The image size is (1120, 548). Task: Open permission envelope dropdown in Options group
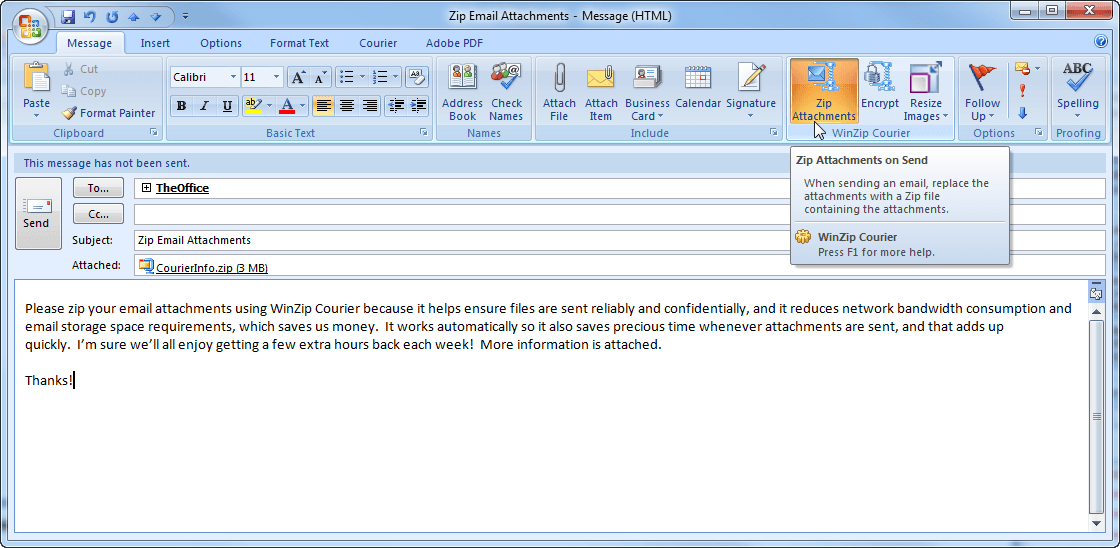click(1027, 69)
